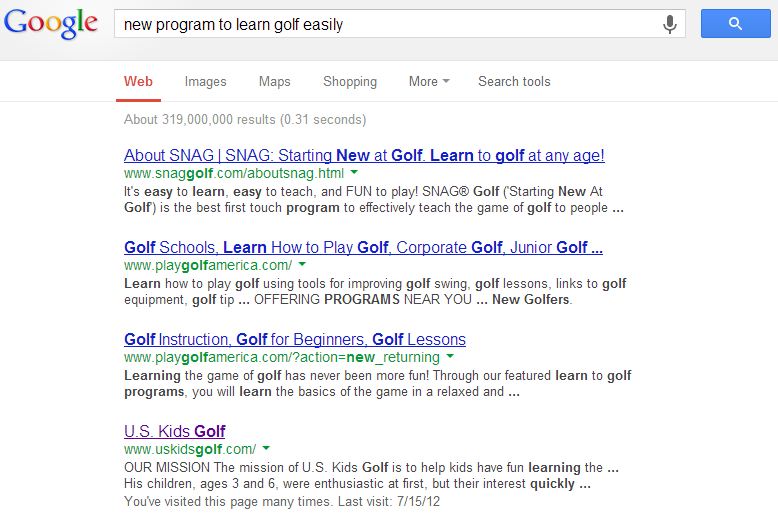Select the Web tab

[138, 81]
